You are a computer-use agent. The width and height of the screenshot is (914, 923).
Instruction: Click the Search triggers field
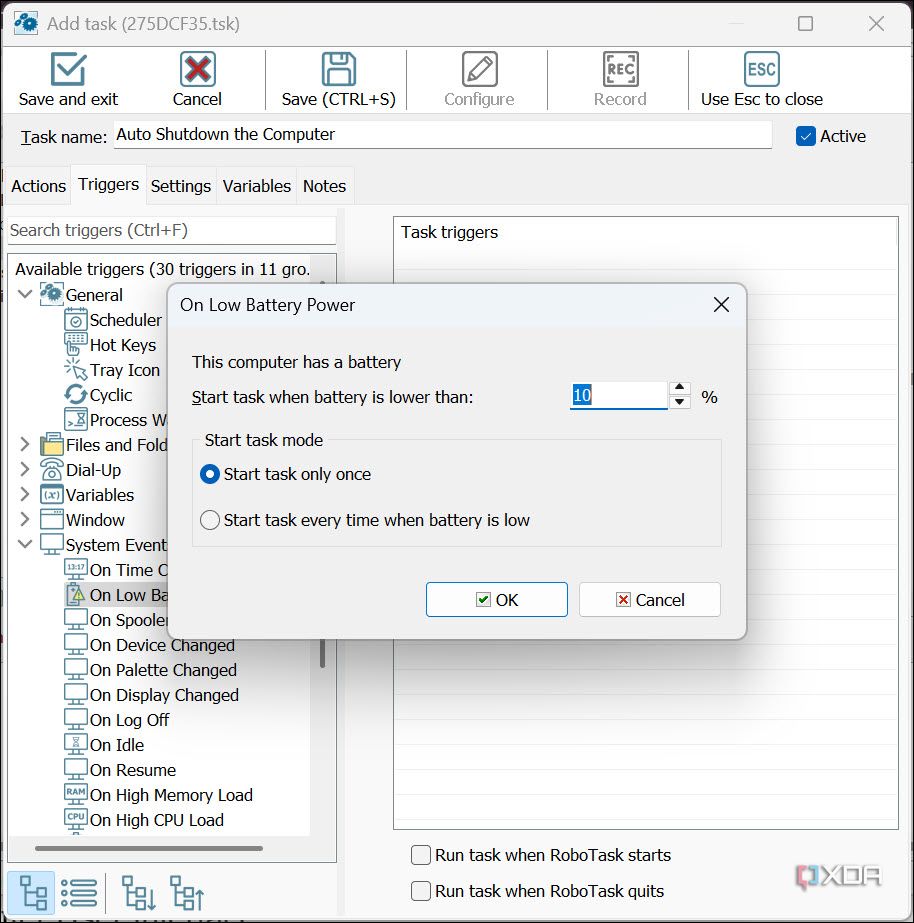(170, 230)
